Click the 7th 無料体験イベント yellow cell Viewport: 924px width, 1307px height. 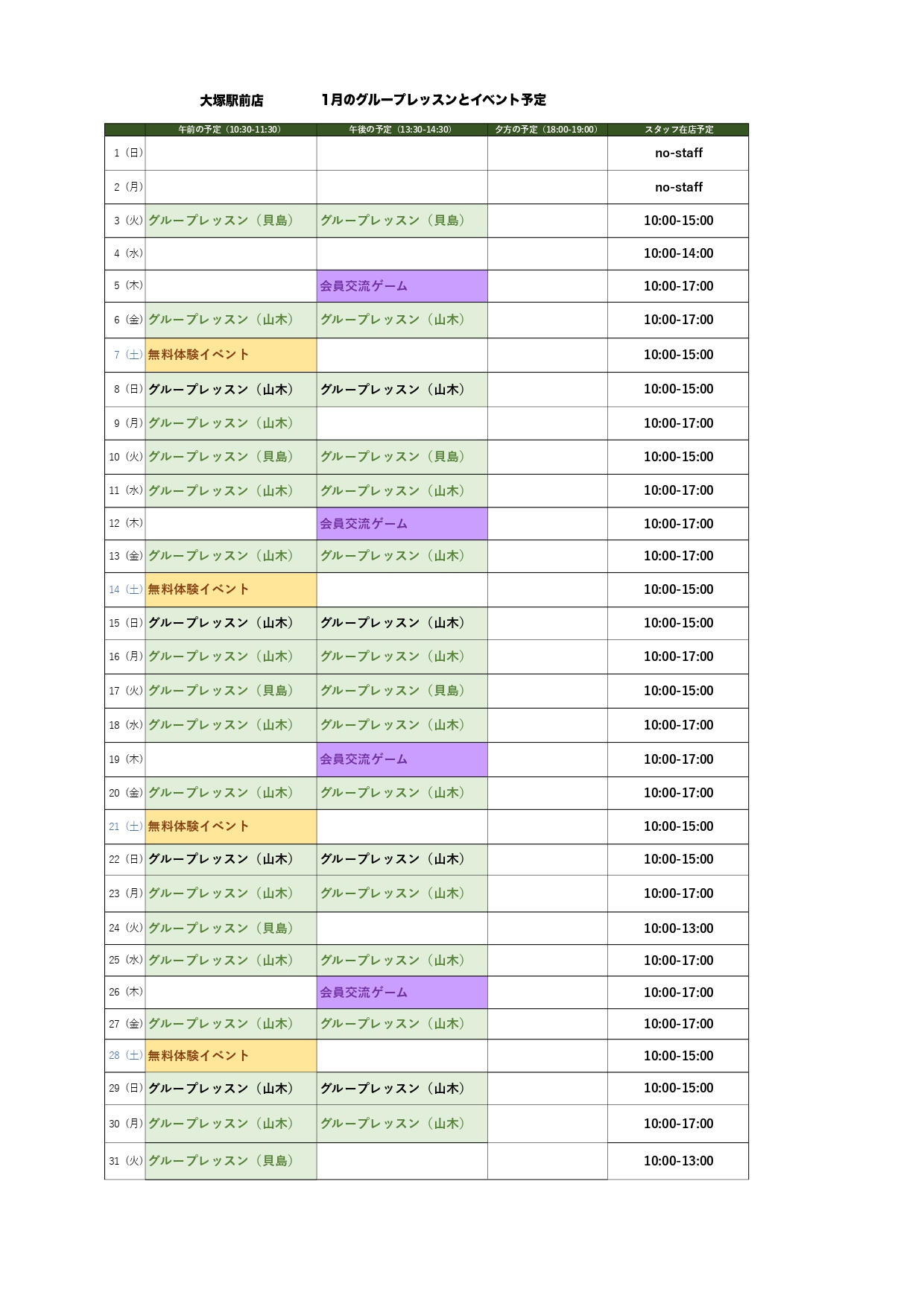click(231, 355)
